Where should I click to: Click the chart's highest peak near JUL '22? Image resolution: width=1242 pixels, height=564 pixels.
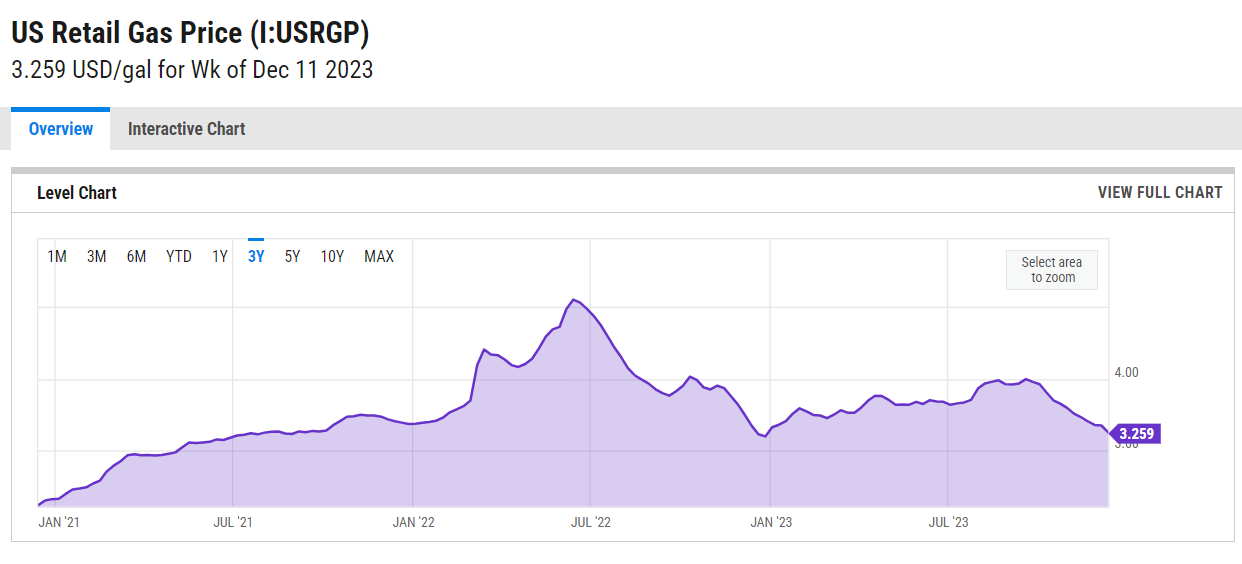573,299
